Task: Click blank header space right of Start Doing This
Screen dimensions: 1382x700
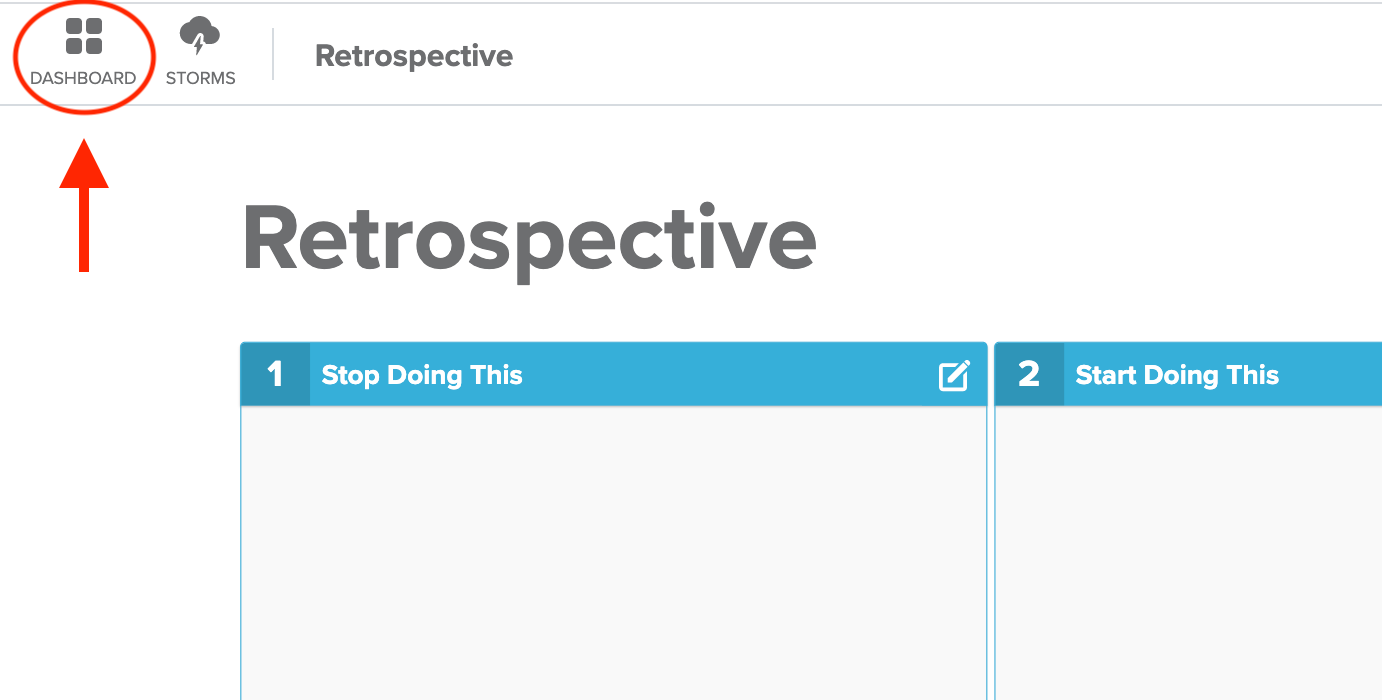Action: tap(1331, 375)
